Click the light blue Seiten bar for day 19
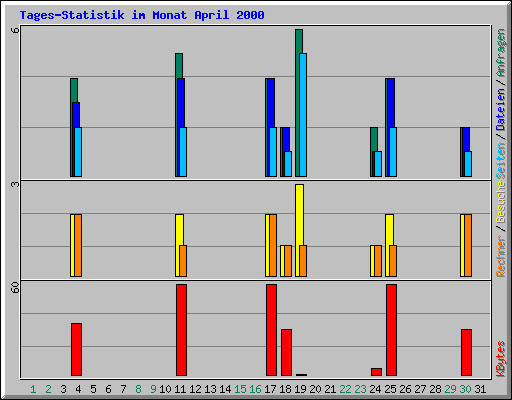Screen dimensions: 512x400 pyautogui.click(x=303, y=115)
